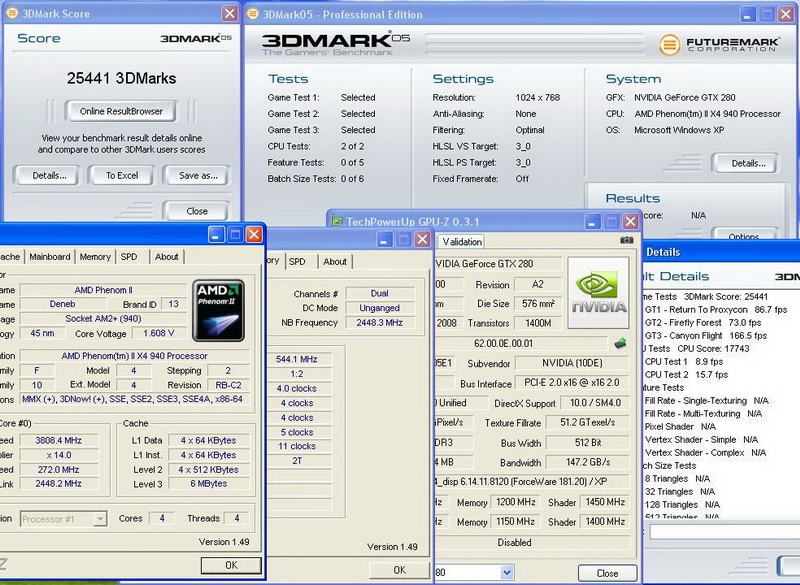Screen dimensions: 800x585
Task: Switch to the Mainboard tab in CPU-Z
Action: coord(49,257)
